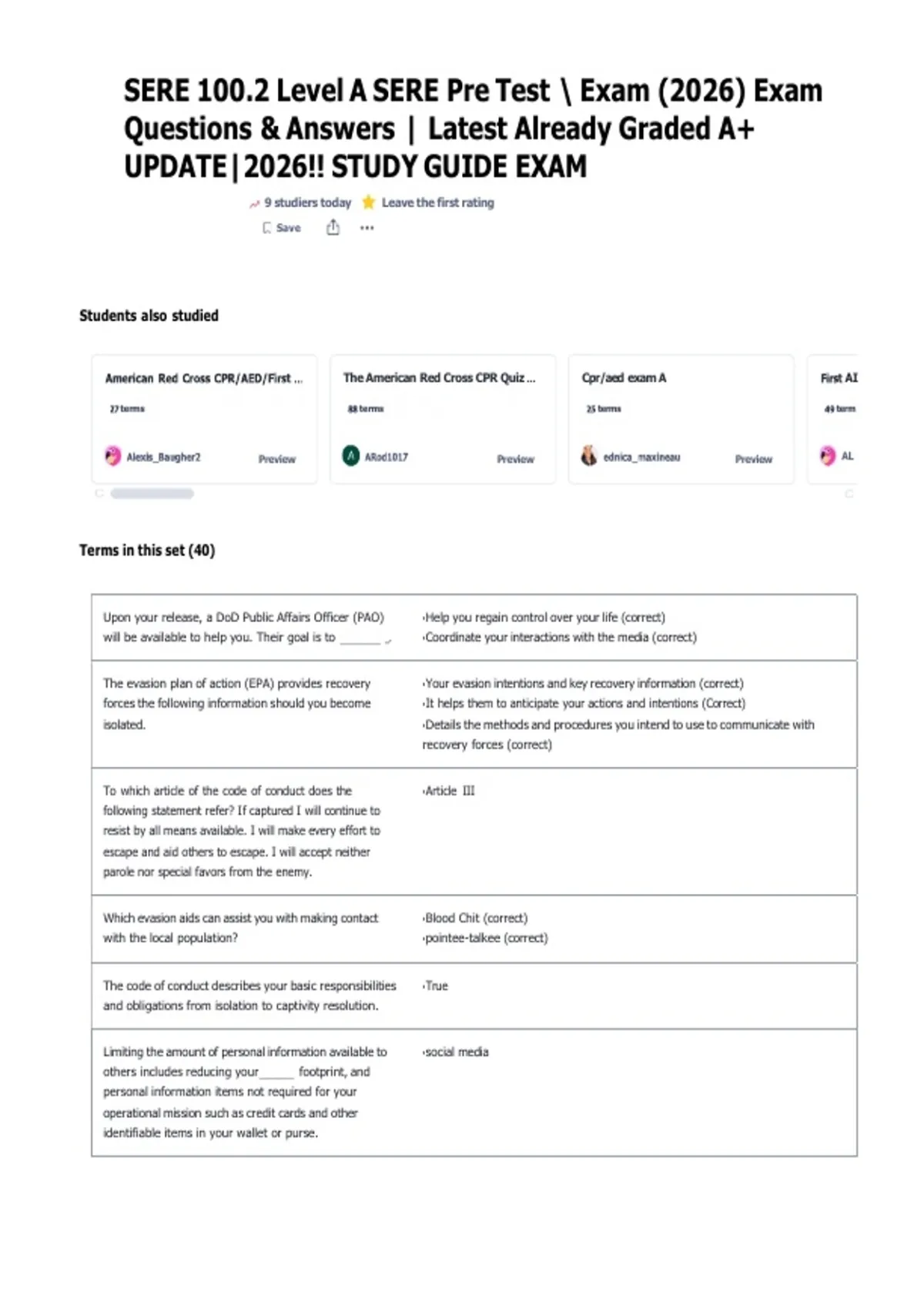
Task: Preview American Red Cross CPR/AED/First set
Action: [277, 459]
